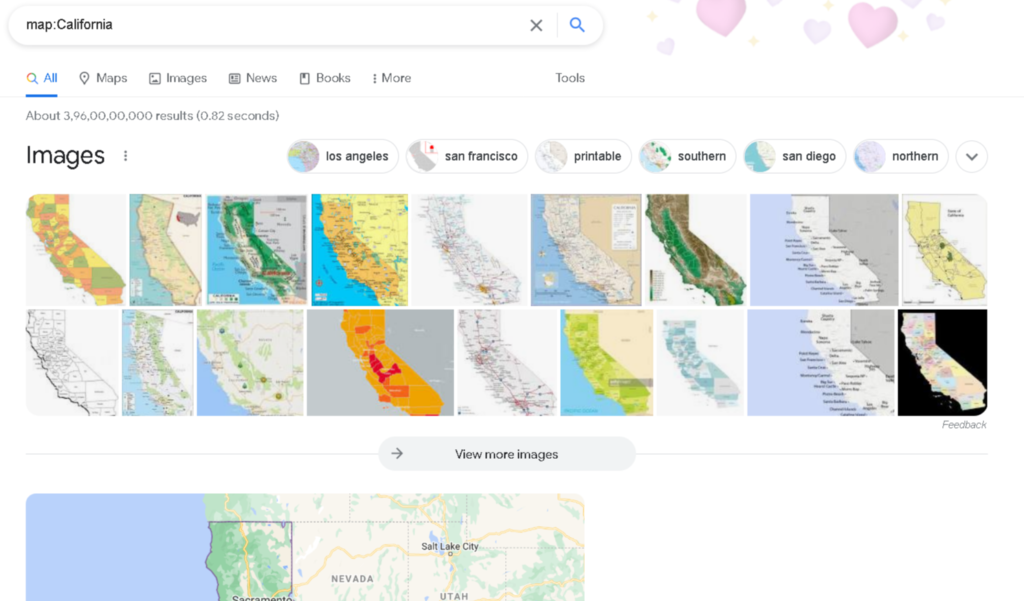Select the 'southern' filter chip

pos(687,156)
